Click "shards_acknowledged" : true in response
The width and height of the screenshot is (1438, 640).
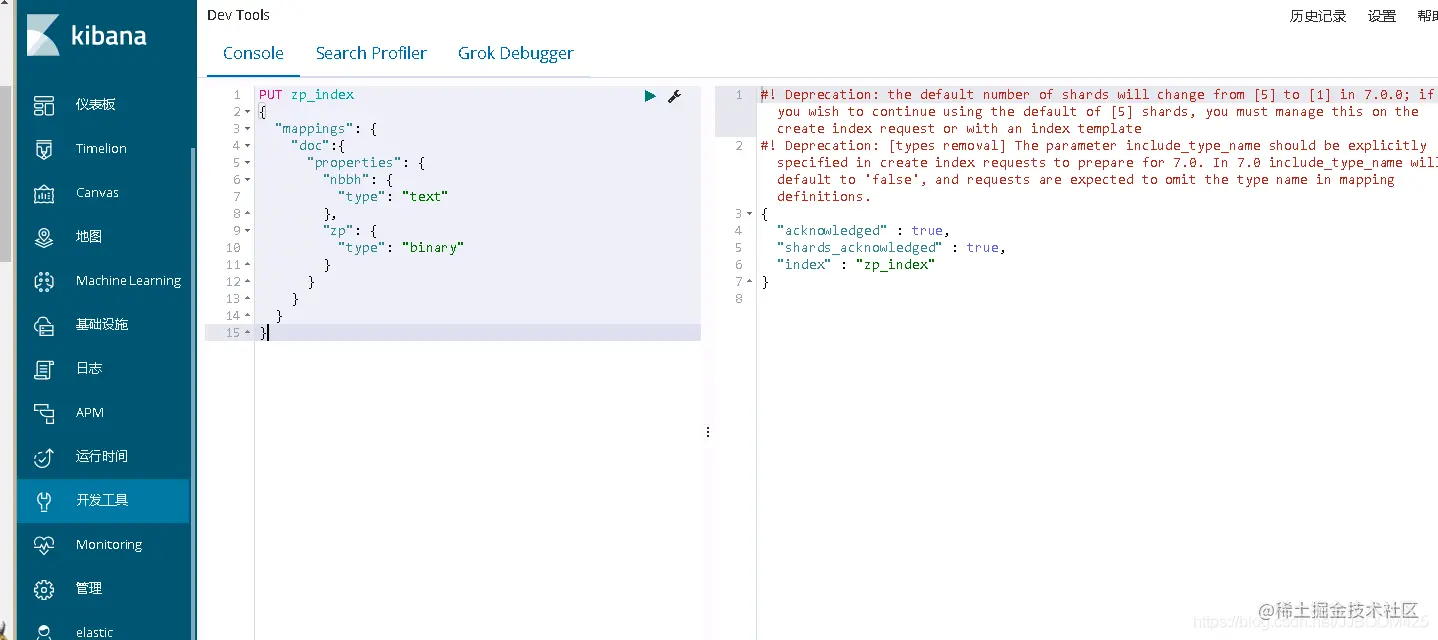point(891,248)
